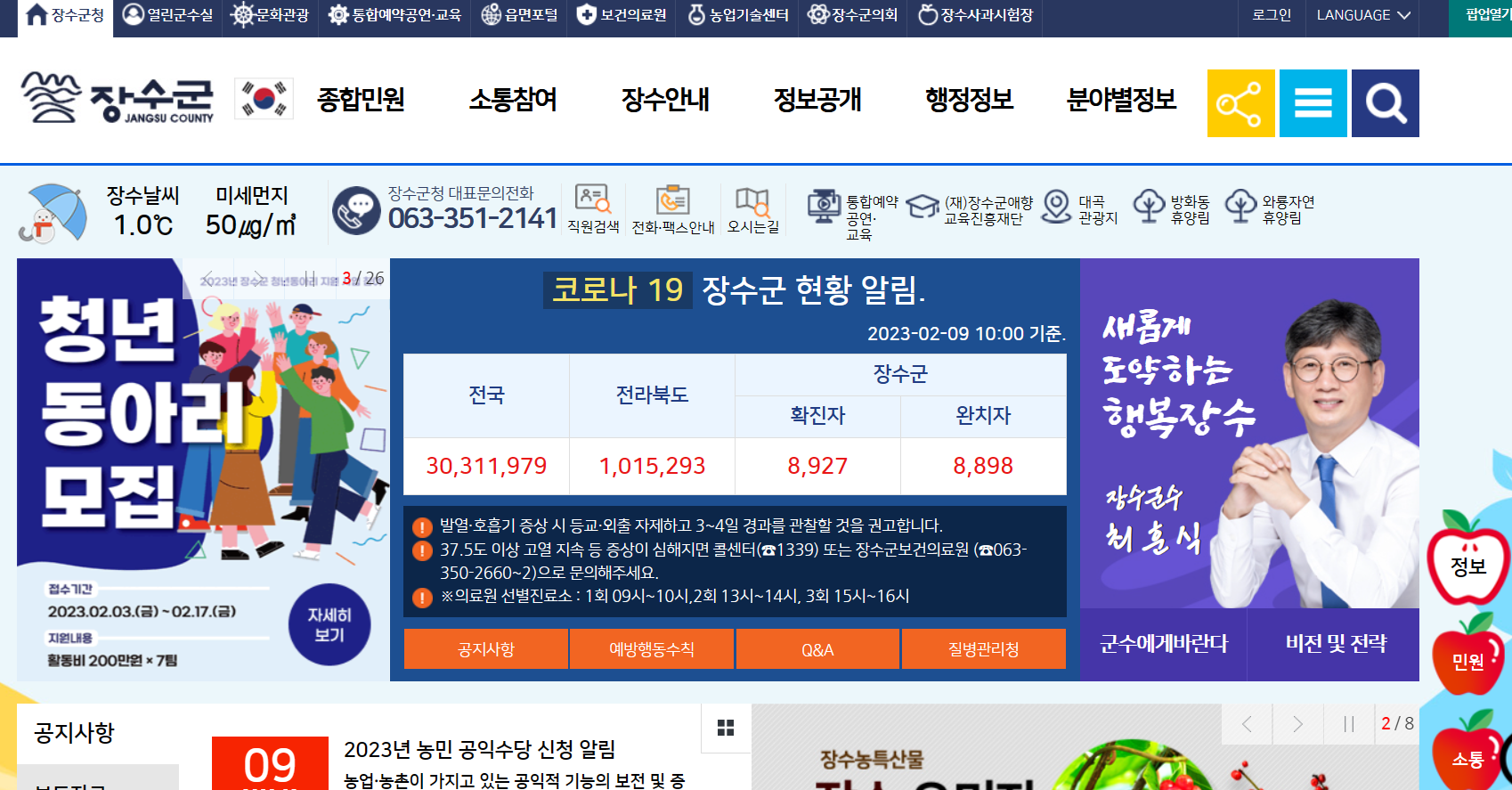The height and width of the screenshot is (790, 1512).
Task: Click the 8,898 완치자 value
Action: [983, 466]
